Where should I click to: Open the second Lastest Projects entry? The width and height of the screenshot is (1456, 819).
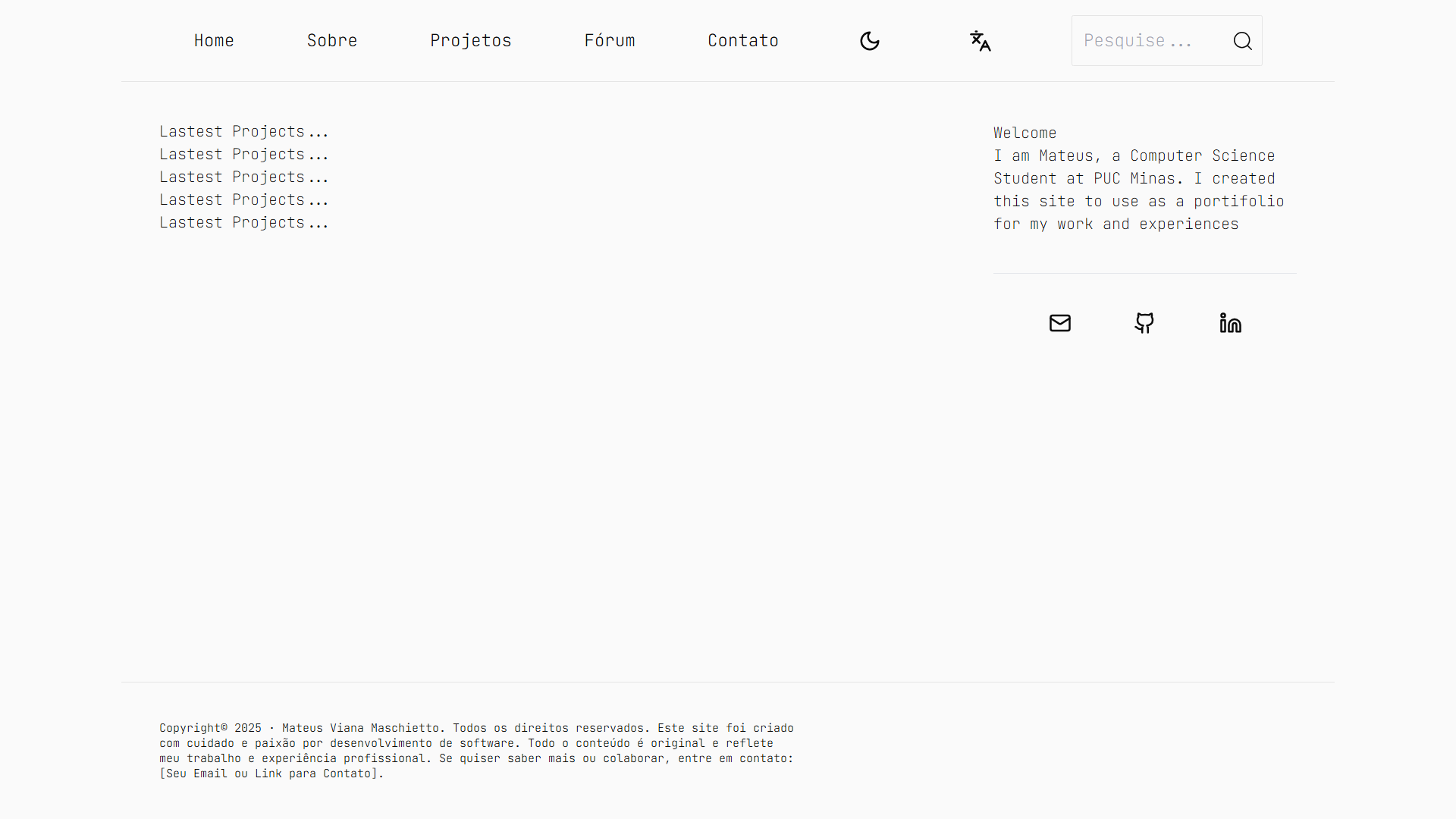[243, 155]
